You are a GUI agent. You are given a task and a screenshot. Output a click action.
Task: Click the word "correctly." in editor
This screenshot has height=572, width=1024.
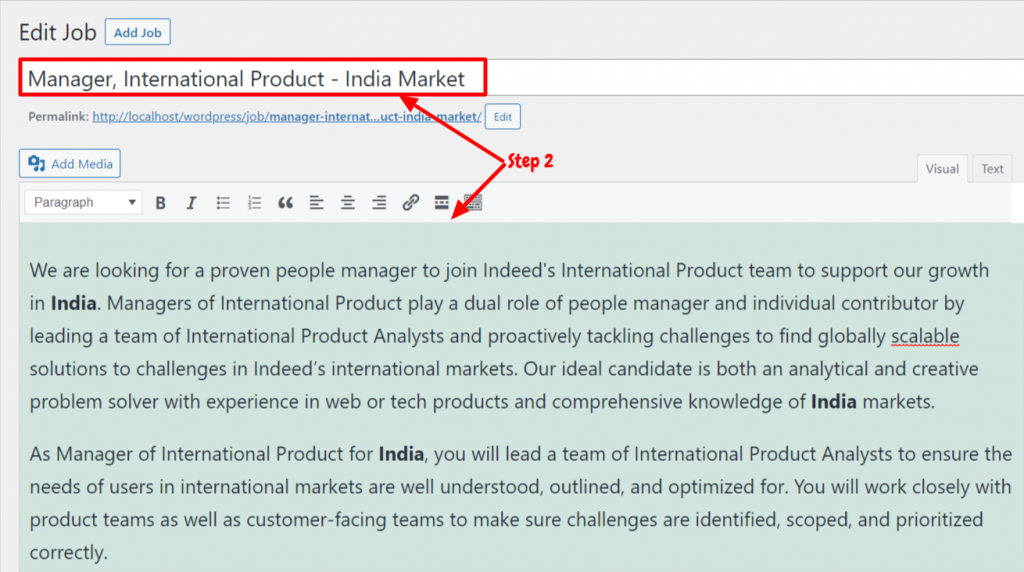click(x=69, y=552)
